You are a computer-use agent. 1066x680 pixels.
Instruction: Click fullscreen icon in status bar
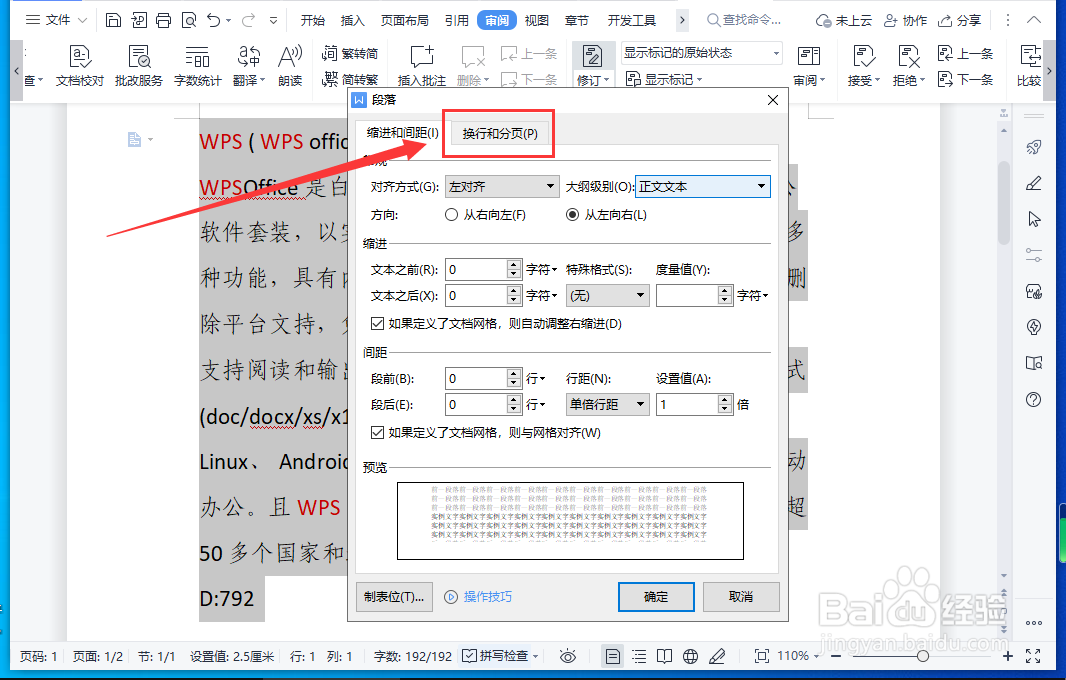1033,656
